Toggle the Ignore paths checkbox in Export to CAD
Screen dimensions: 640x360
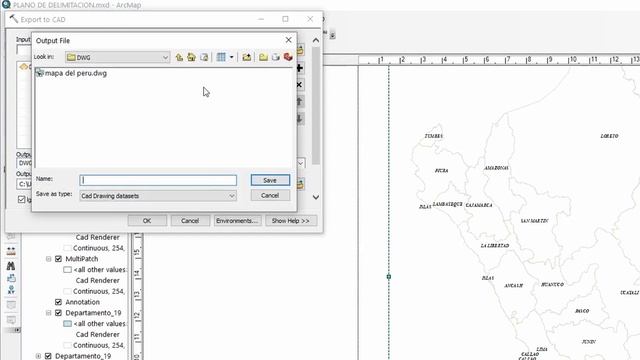click(22, 199)
